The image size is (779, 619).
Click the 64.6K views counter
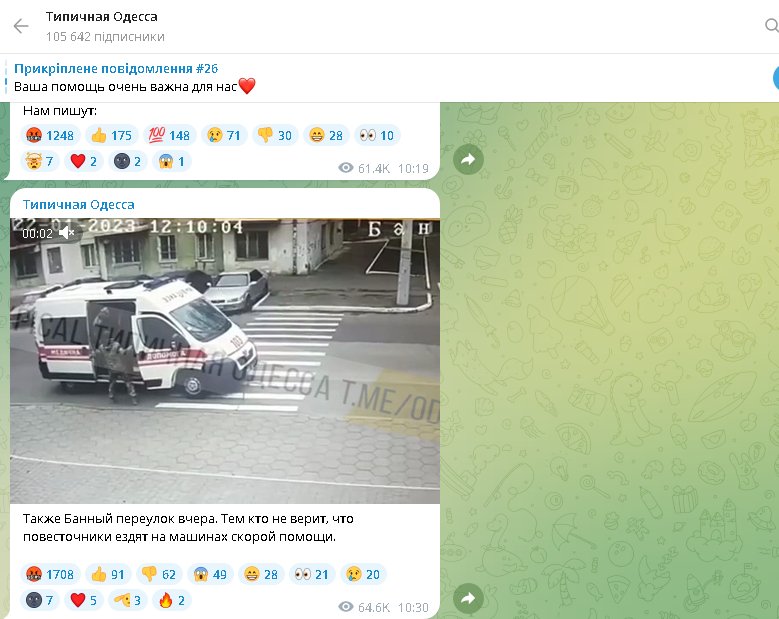pos(364,607)
